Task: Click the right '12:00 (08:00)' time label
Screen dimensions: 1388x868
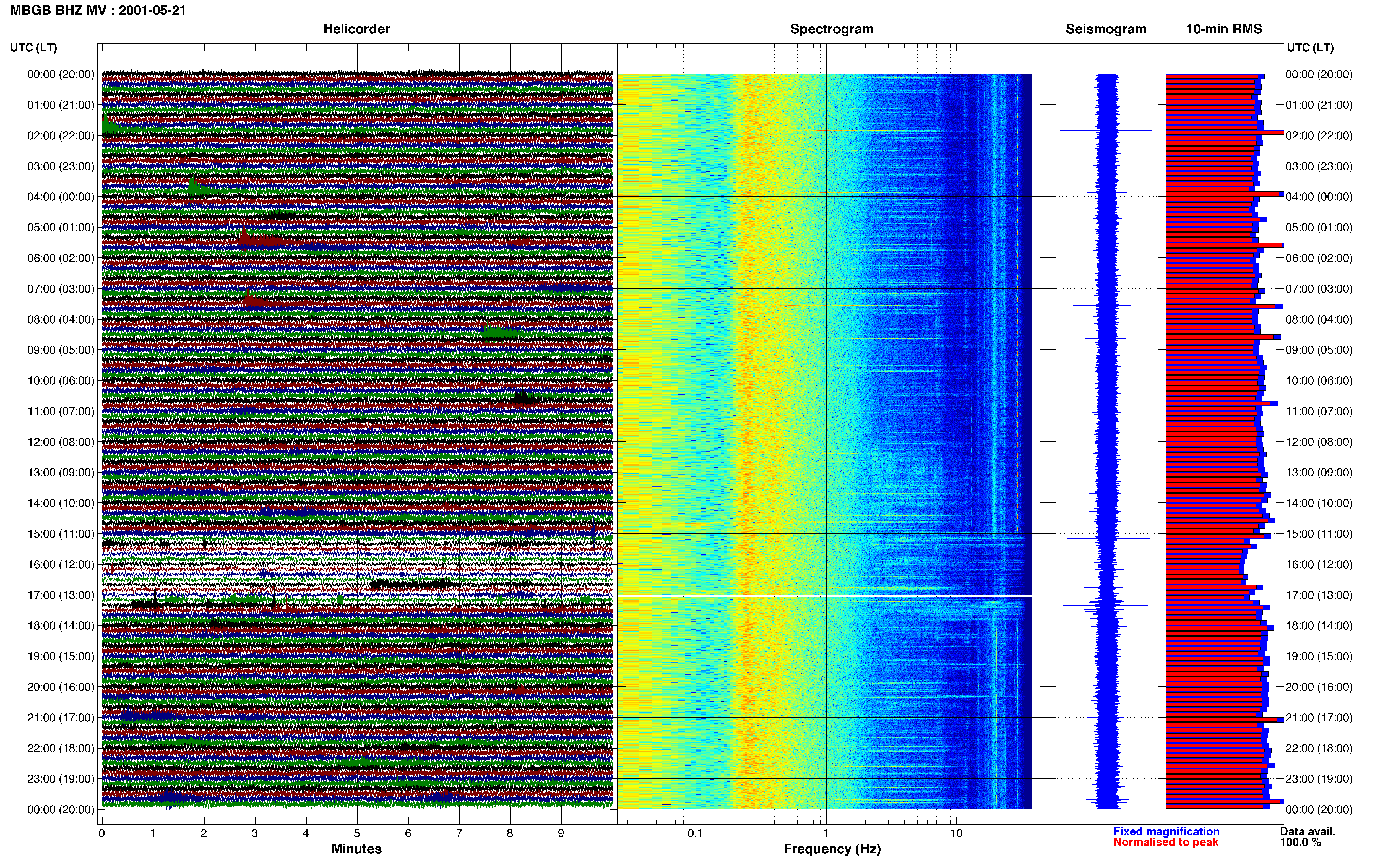Action: pos(1319,442)
